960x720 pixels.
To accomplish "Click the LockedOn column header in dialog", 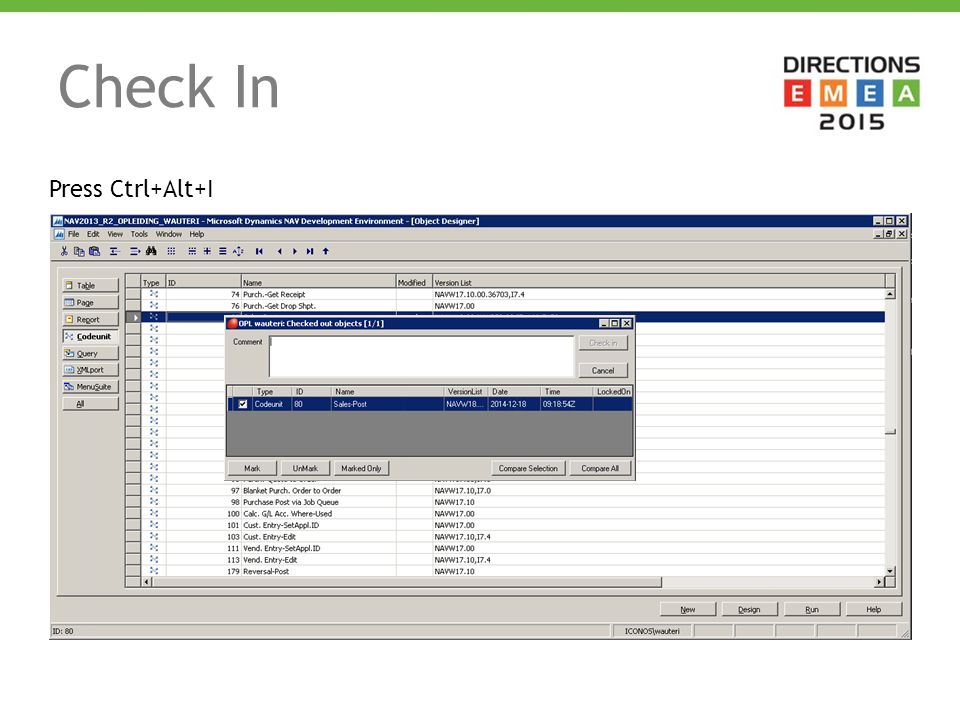I will (x=613, y=391).
